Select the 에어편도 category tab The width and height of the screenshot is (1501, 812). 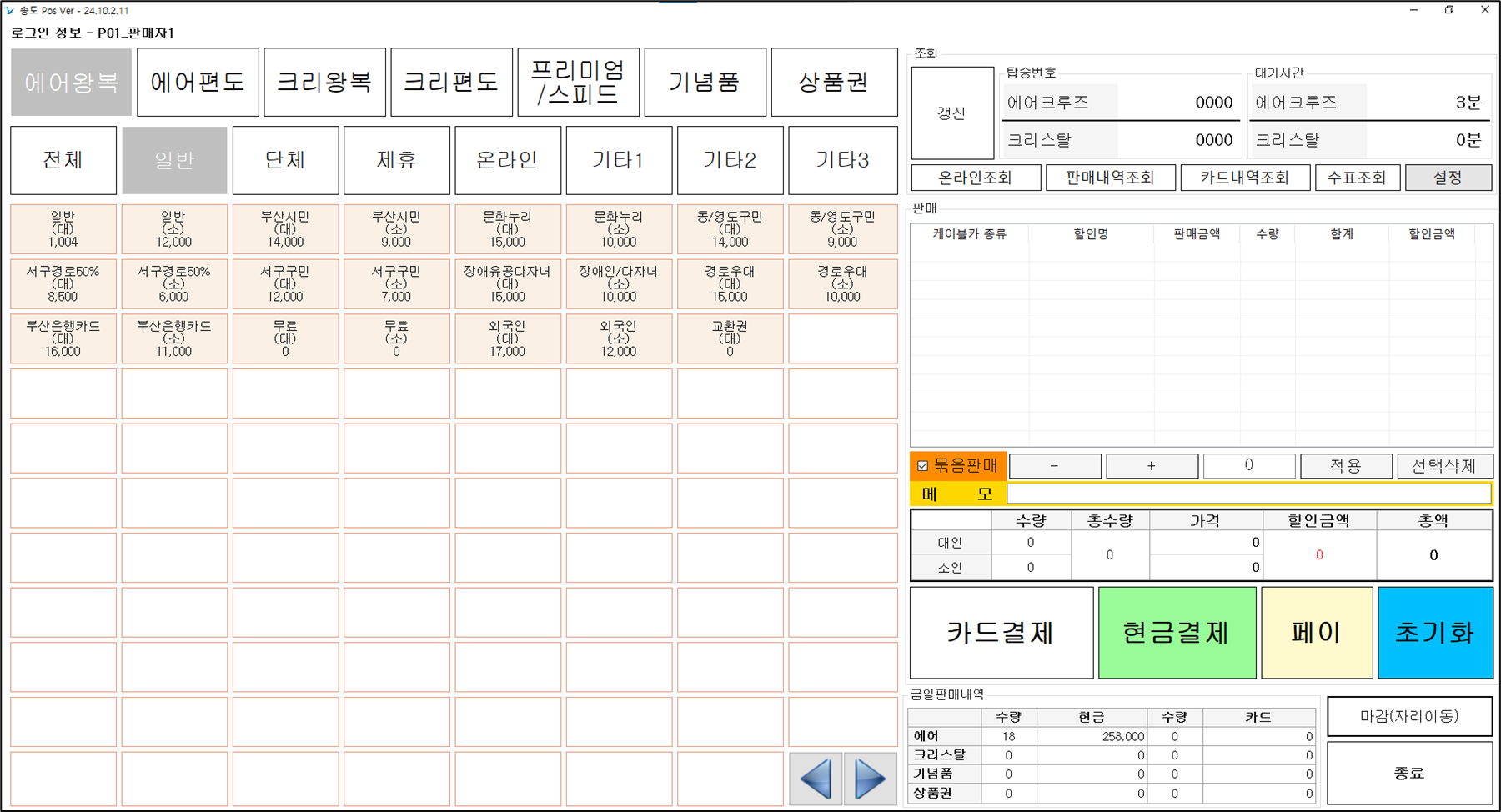[198, 82]
